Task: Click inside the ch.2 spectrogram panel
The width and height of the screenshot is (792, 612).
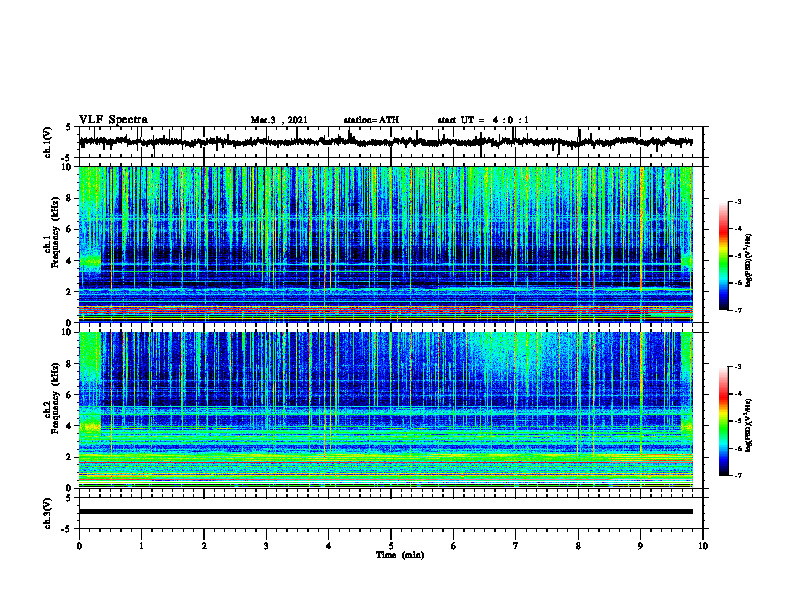Action: click(385, 410)
